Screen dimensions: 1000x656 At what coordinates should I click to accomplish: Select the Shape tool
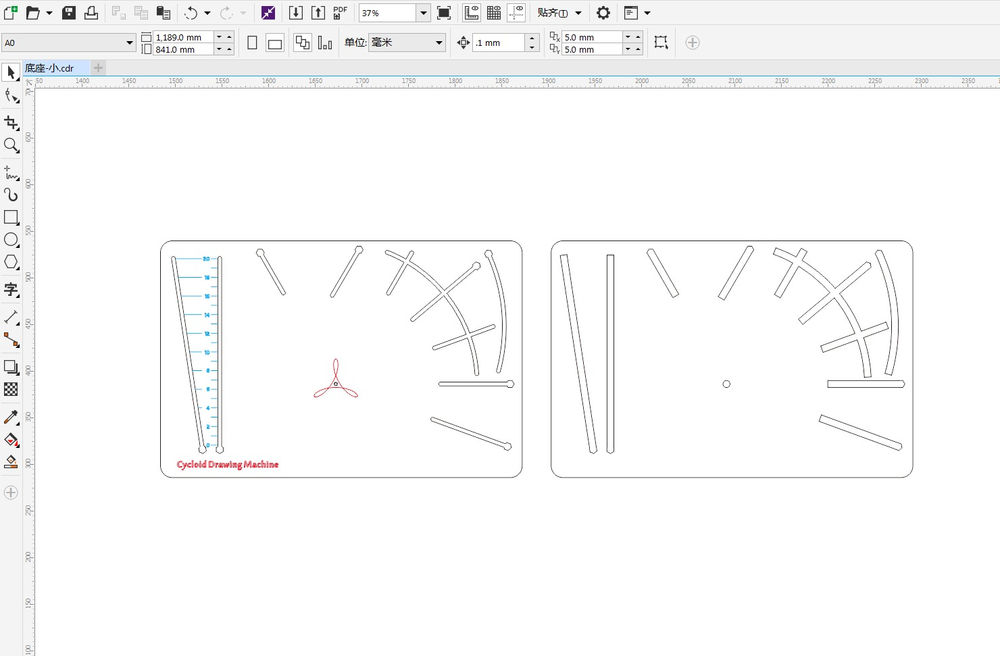[12, 97]
